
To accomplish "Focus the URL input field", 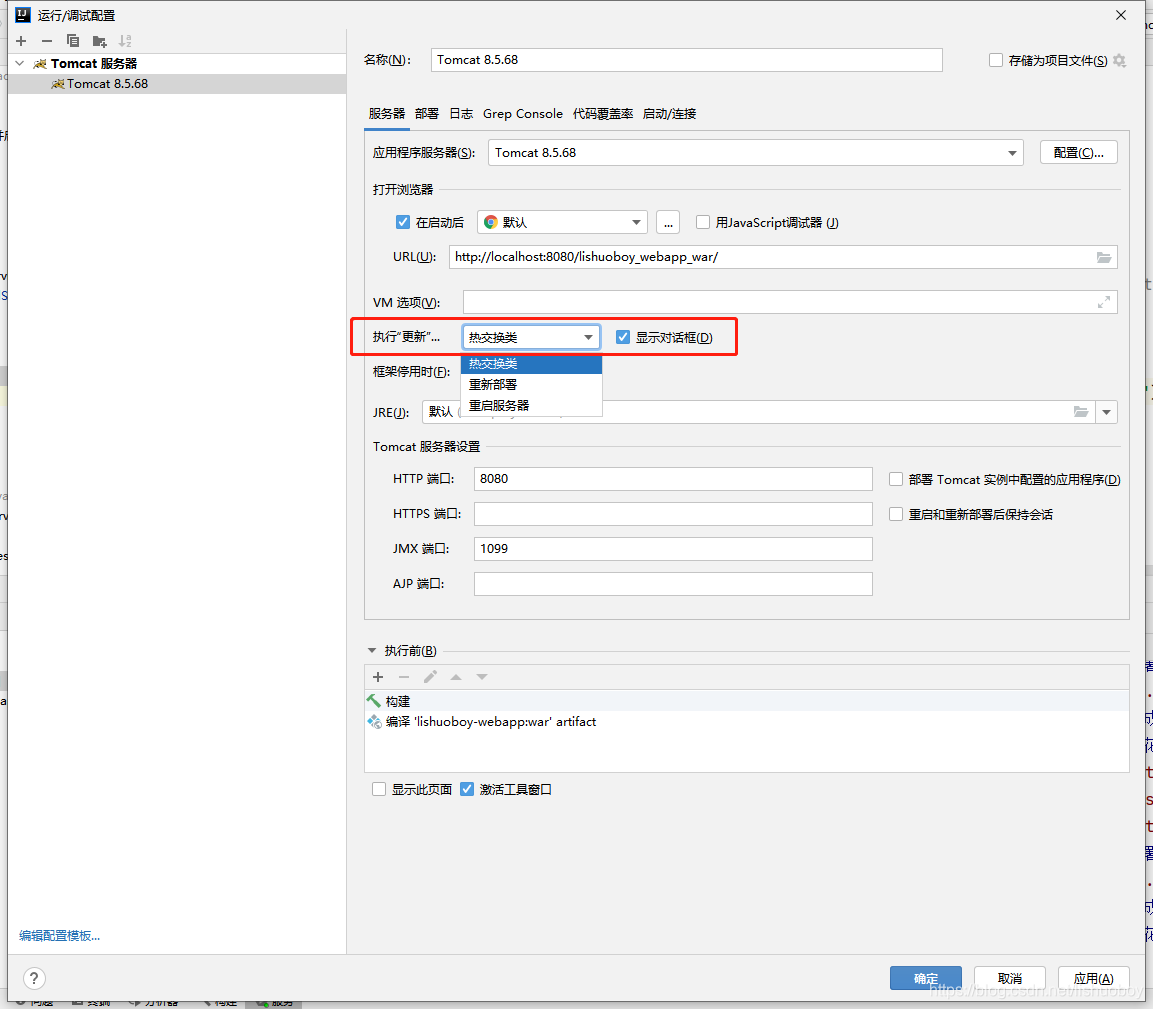I will 783,257.
